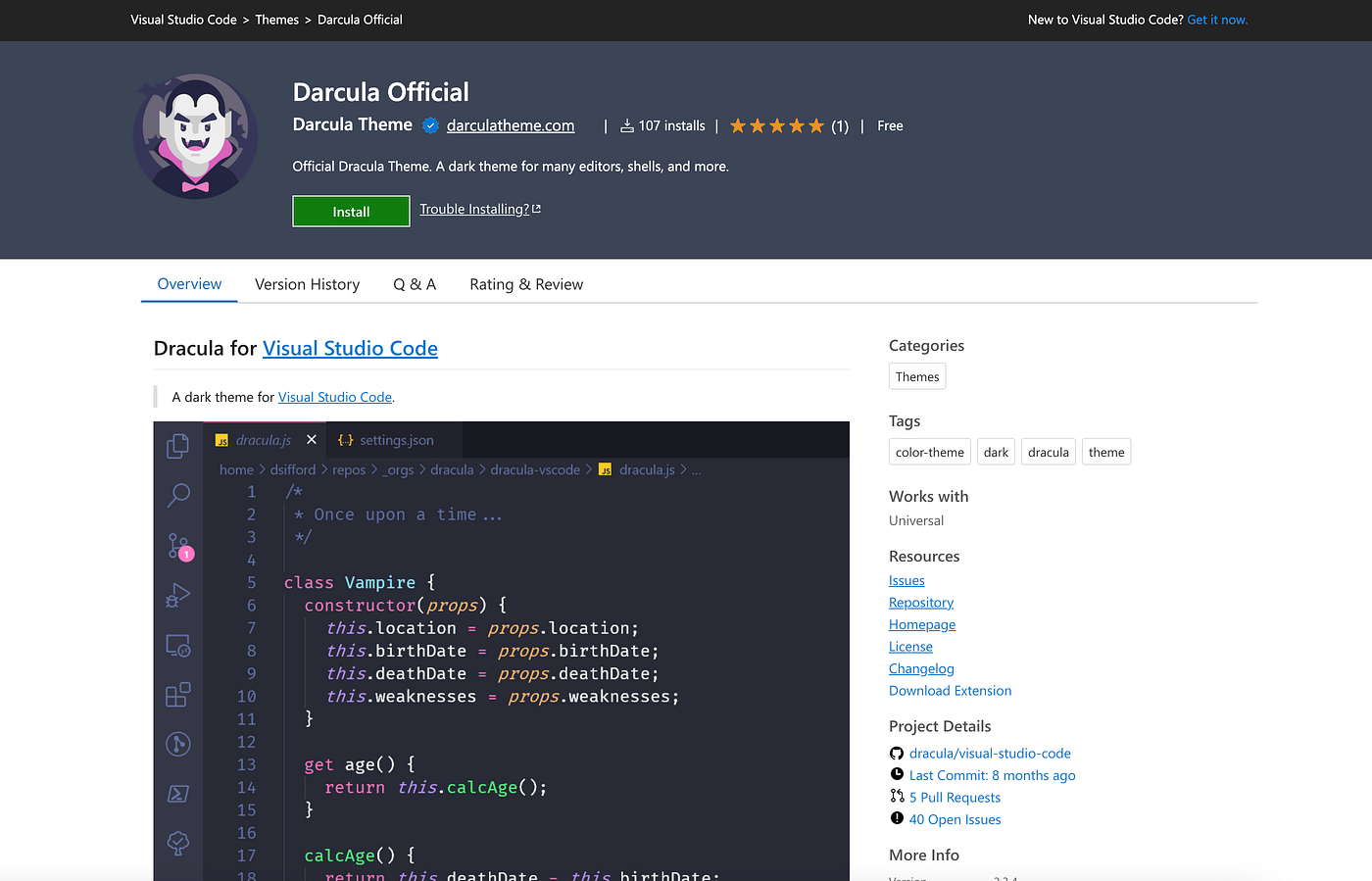This screenshot has width=1372, height=881.
Task: Open the Version History tab
Action: [x=307, y=284]
